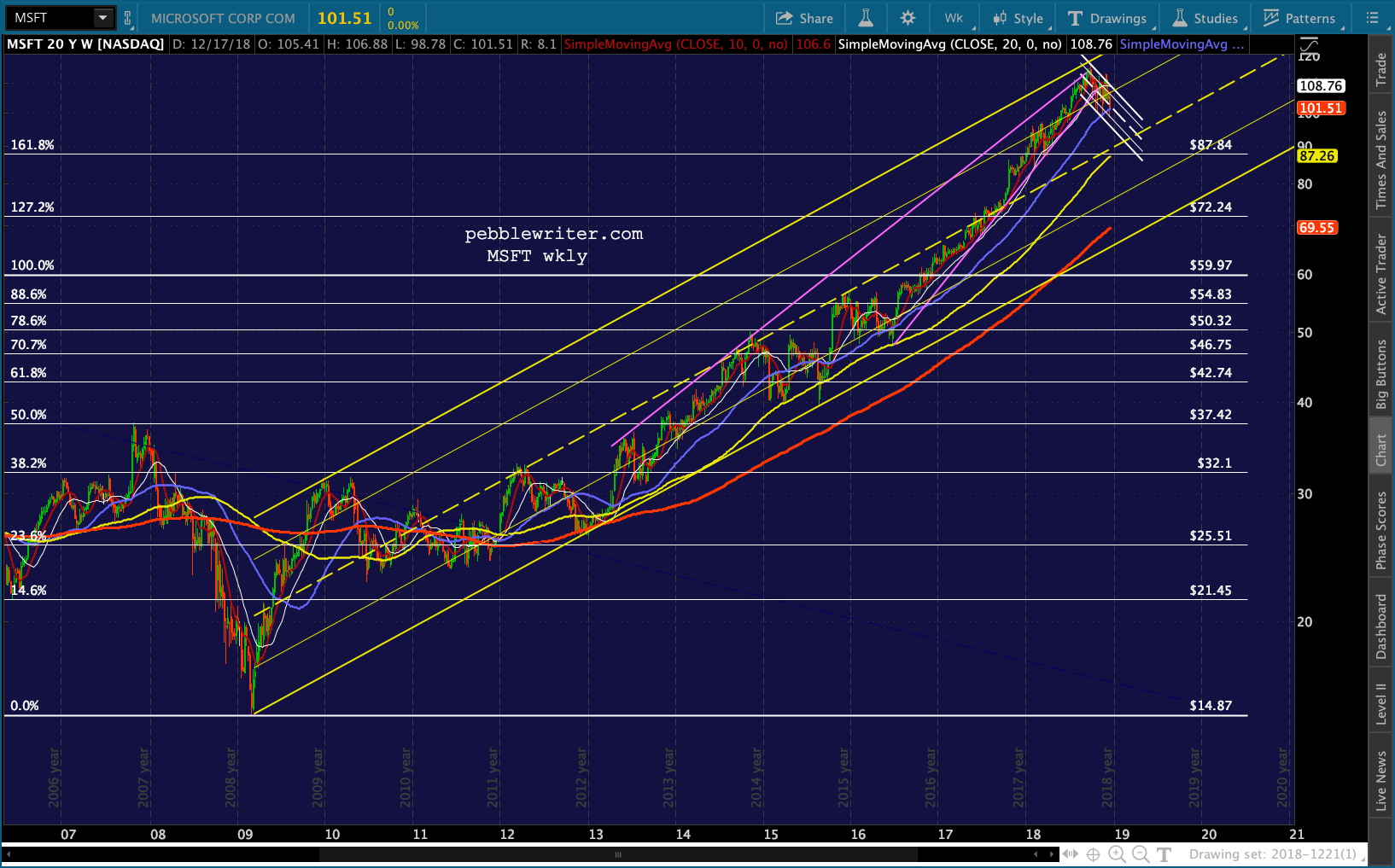Open the Patterns menu
1395x868 pixels.
(1299, 18)
